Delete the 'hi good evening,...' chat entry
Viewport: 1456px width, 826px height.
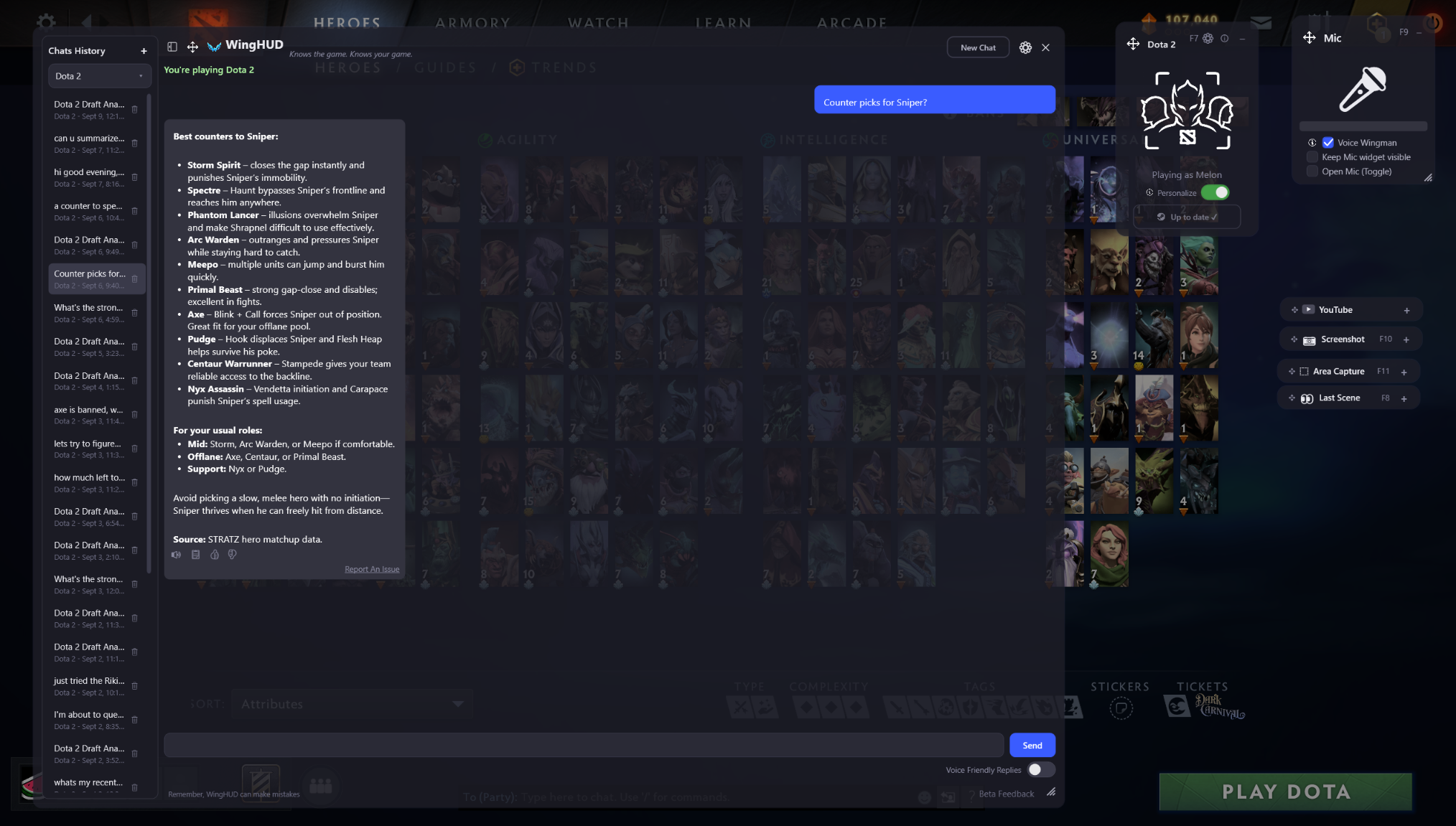(134, 177)
